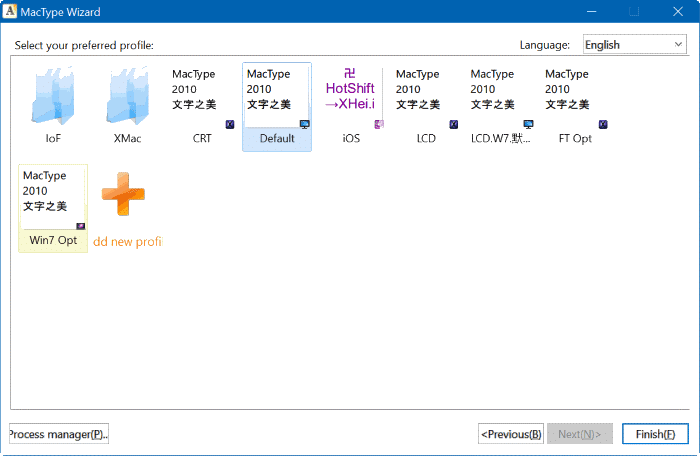Screen dimensions: 700x456
Task: Open the Process manager button
Action: (x=59, y=434)
